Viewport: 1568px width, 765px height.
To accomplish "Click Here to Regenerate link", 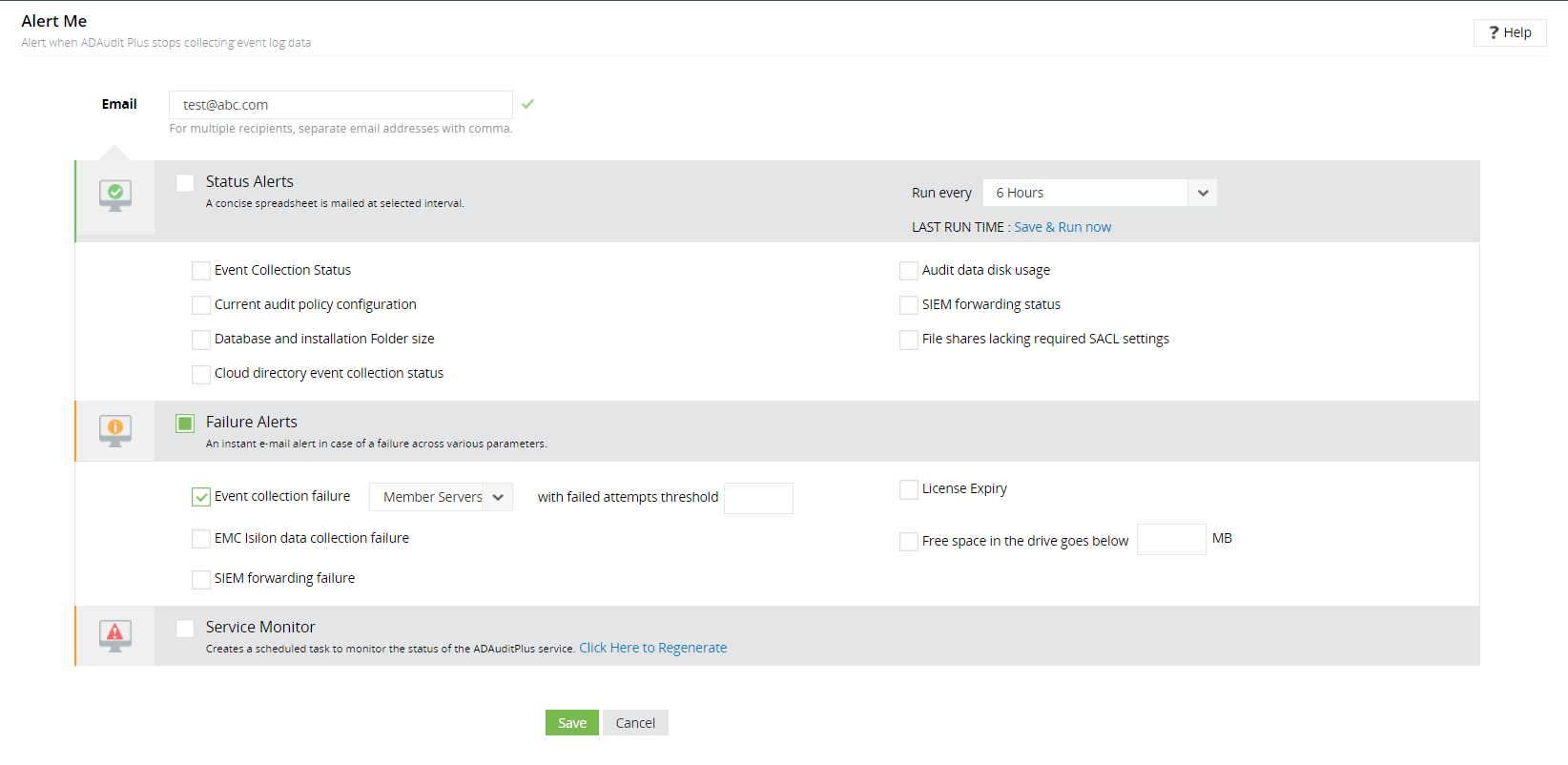I will pyautogui.click(x=652, y=648).
